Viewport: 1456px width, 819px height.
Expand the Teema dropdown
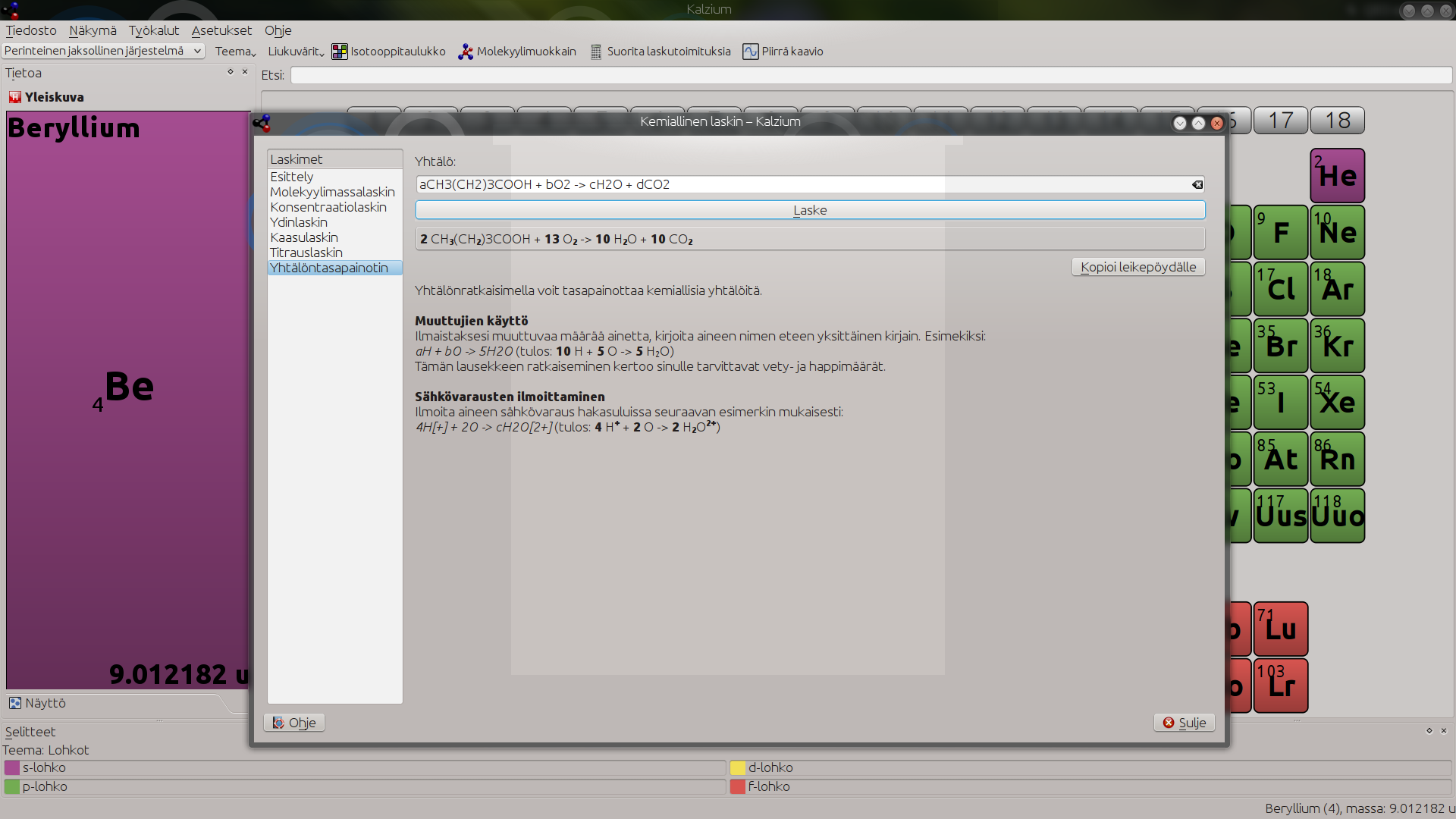[235, 52]
